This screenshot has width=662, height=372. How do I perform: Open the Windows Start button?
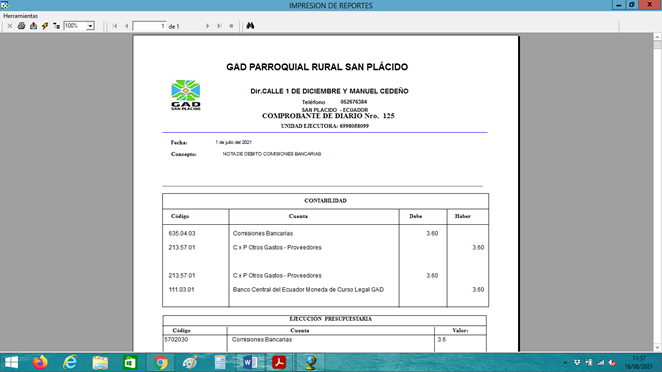point(11,362)
